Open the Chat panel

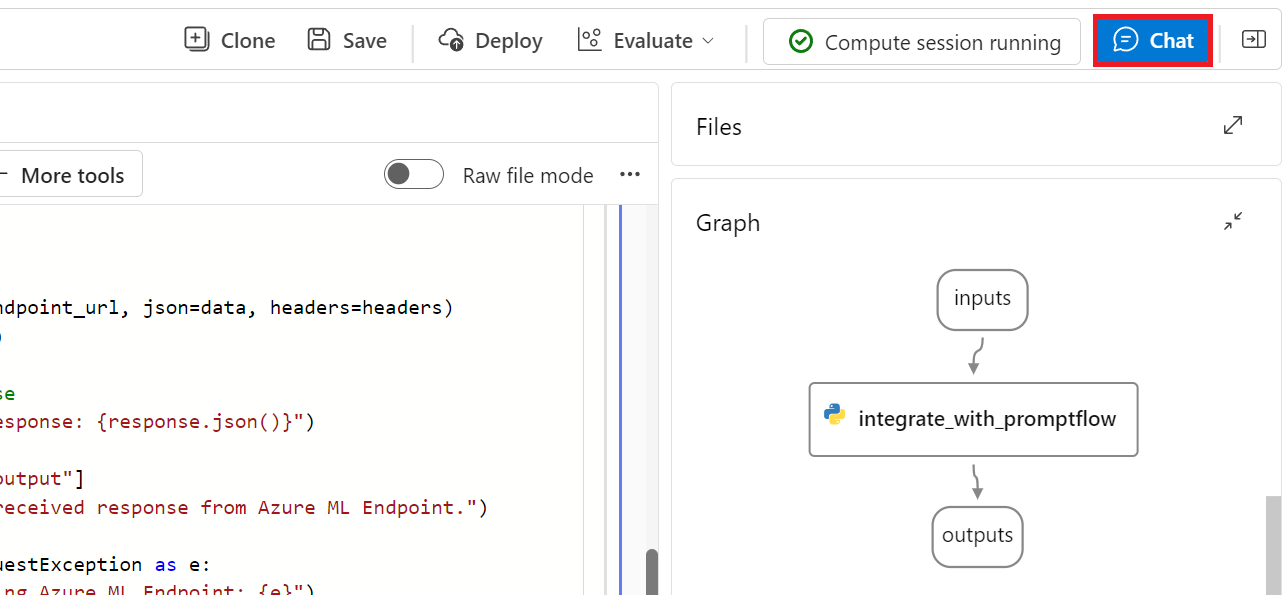tap(1153, 41)
